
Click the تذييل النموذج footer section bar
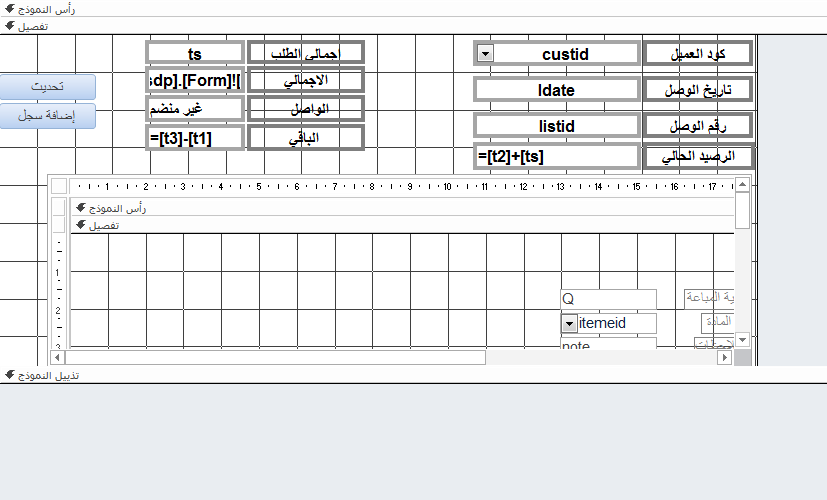click(x=414, y=375)
